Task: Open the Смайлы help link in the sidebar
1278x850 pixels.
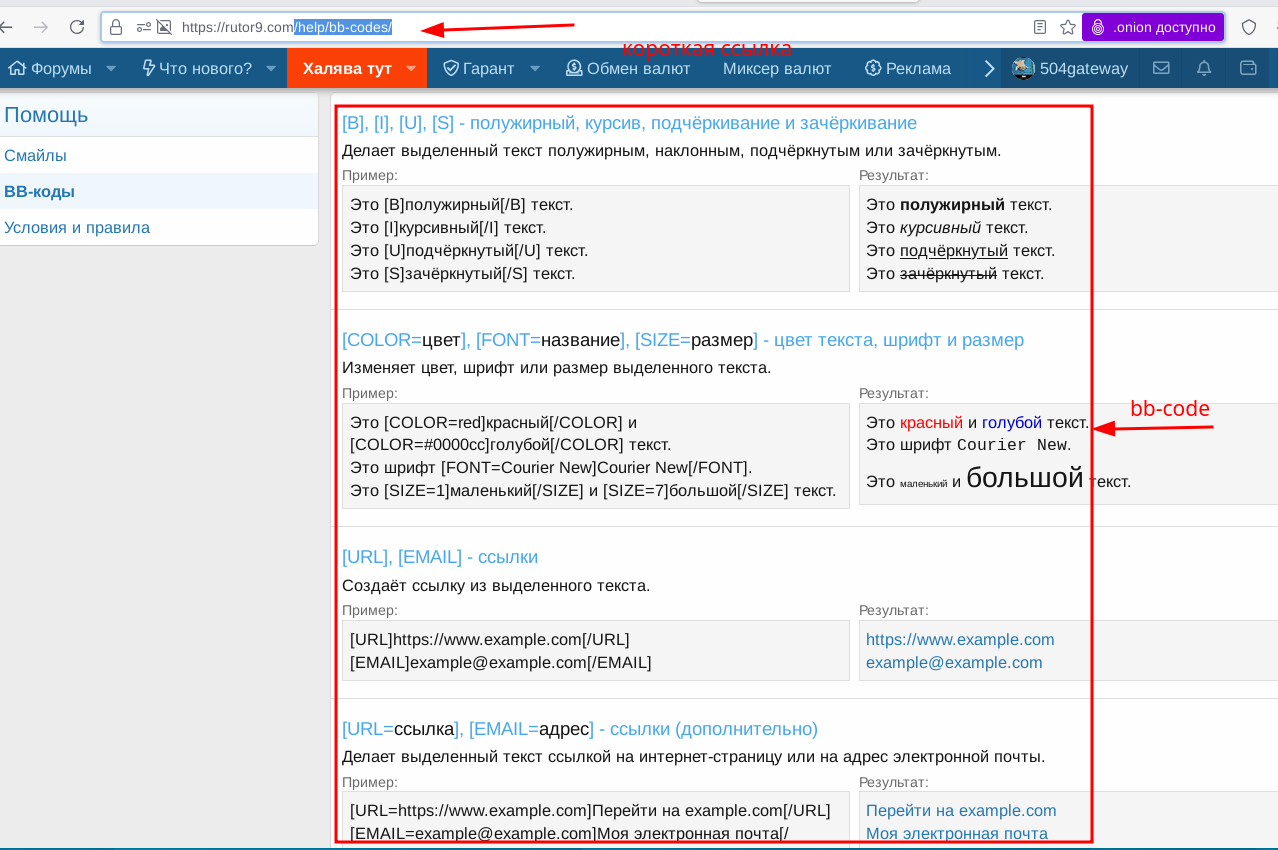Action: coord(35,156)
